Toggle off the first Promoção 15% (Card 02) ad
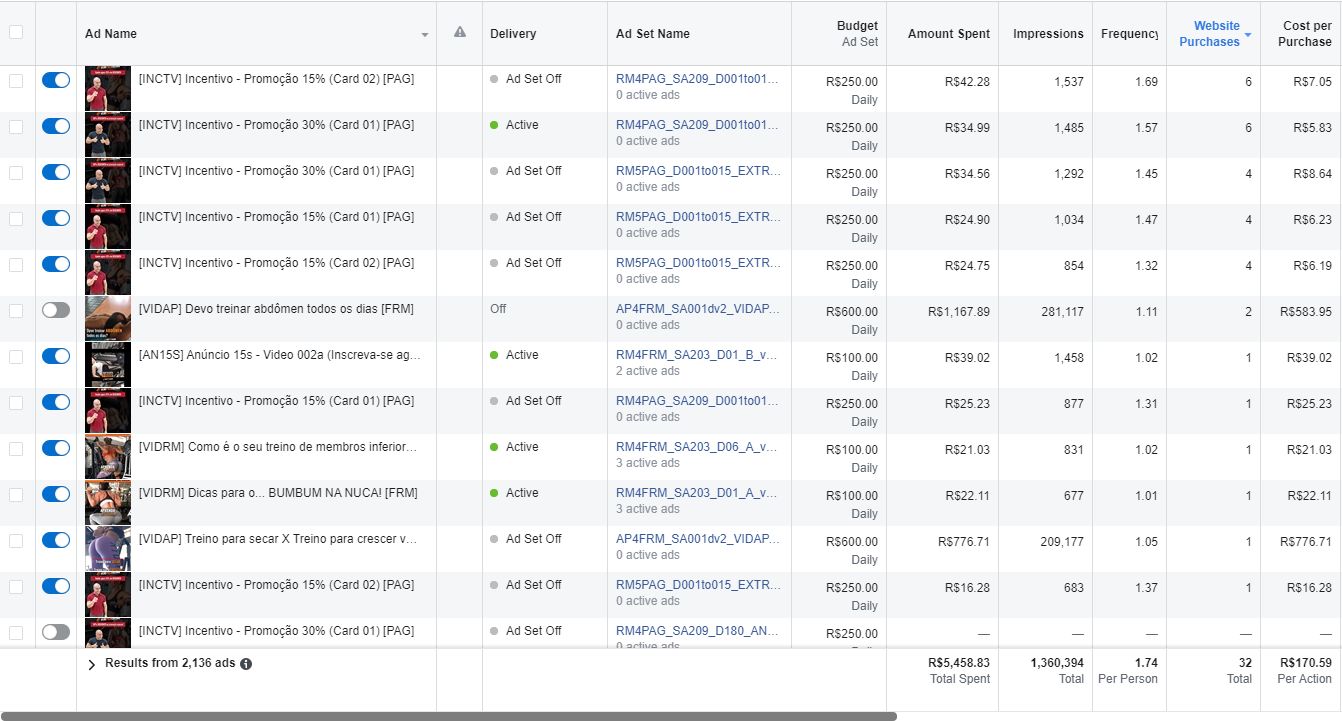The width and height of the screenshot is (1342, 721). (56, 80)
